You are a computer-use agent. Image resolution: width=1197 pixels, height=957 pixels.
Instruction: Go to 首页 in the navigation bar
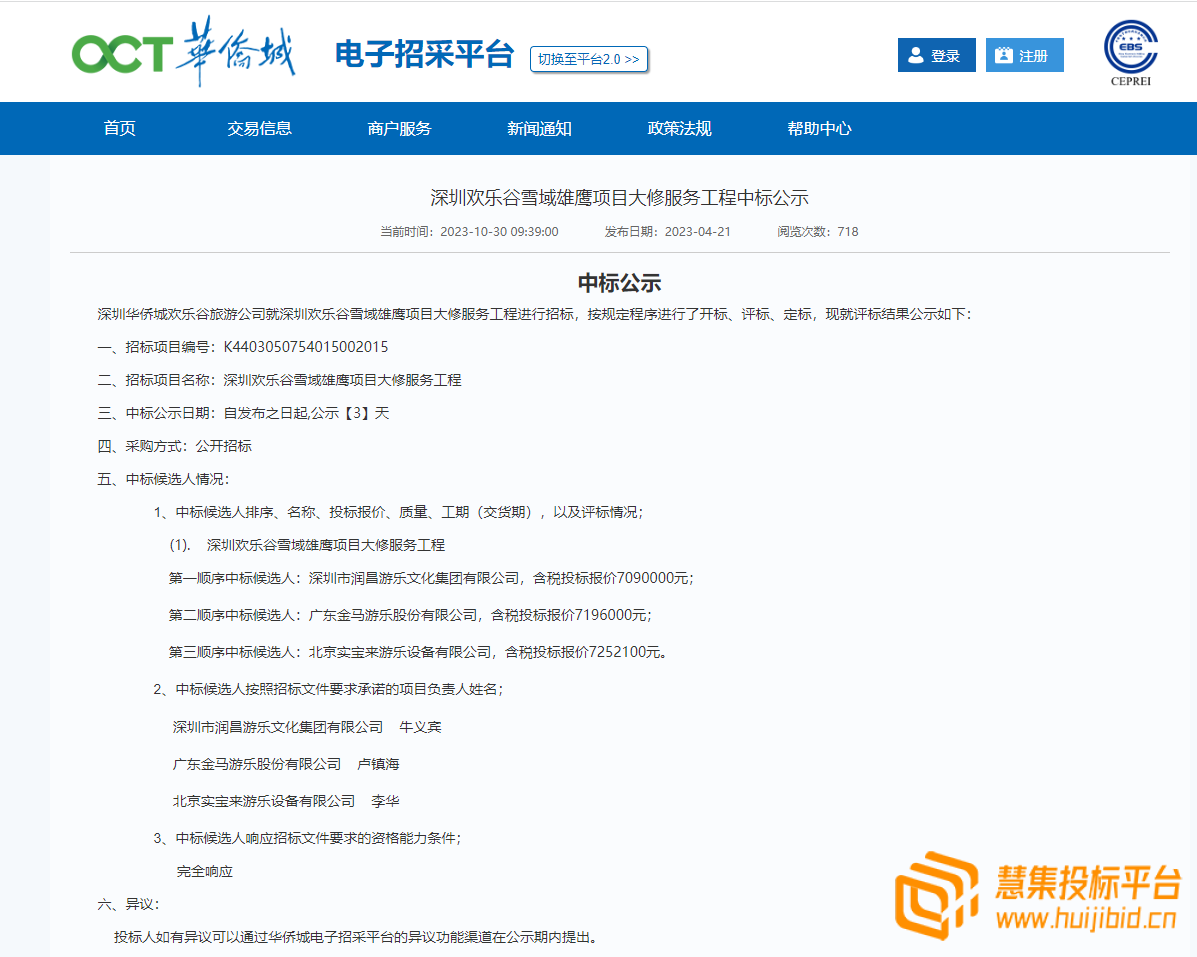(119, 128)
